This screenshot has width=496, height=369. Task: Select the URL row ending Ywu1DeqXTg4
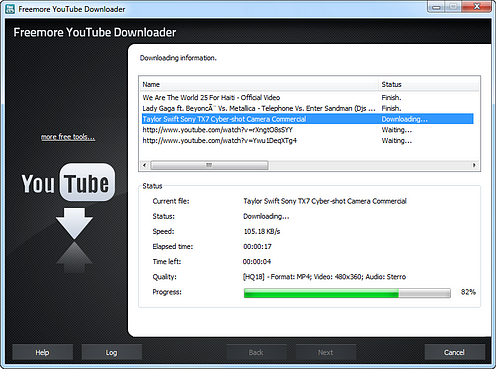click(x=307, y=140)
